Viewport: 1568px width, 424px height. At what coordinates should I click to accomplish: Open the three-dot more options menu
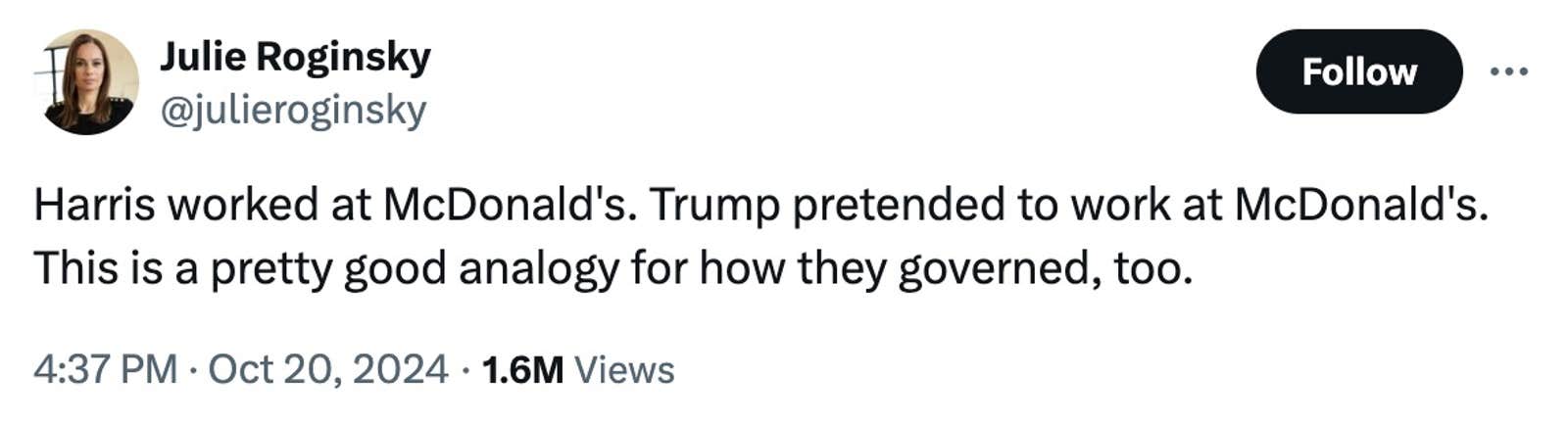click(1508, 71)
